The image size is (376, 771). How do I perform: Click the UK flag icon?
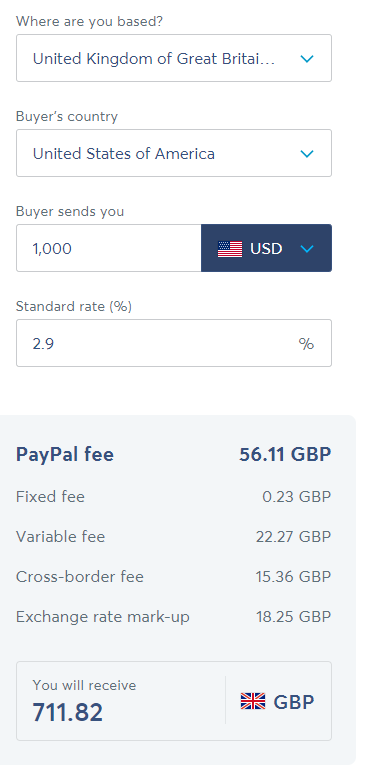(x=253, y=701)
